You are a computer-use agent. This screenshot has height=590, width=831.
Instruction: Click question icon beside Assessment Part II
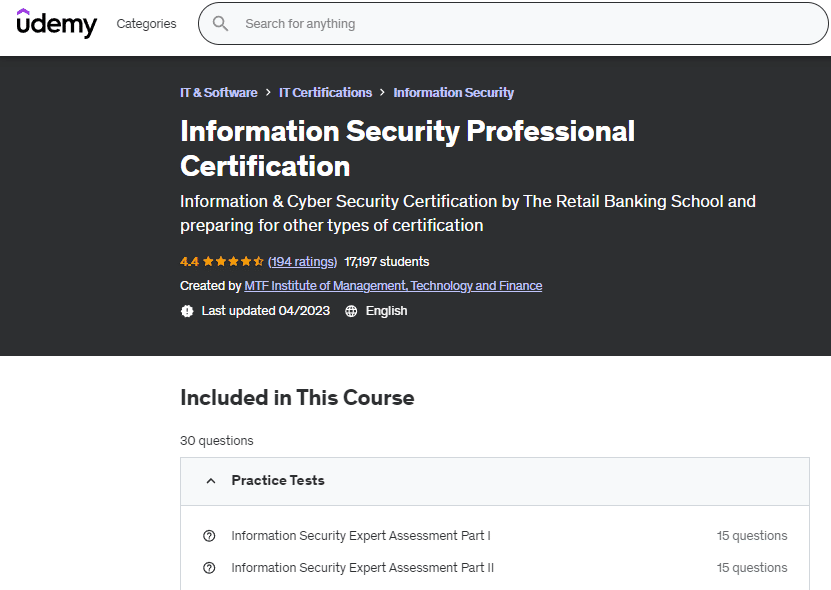tap(209, 568)
